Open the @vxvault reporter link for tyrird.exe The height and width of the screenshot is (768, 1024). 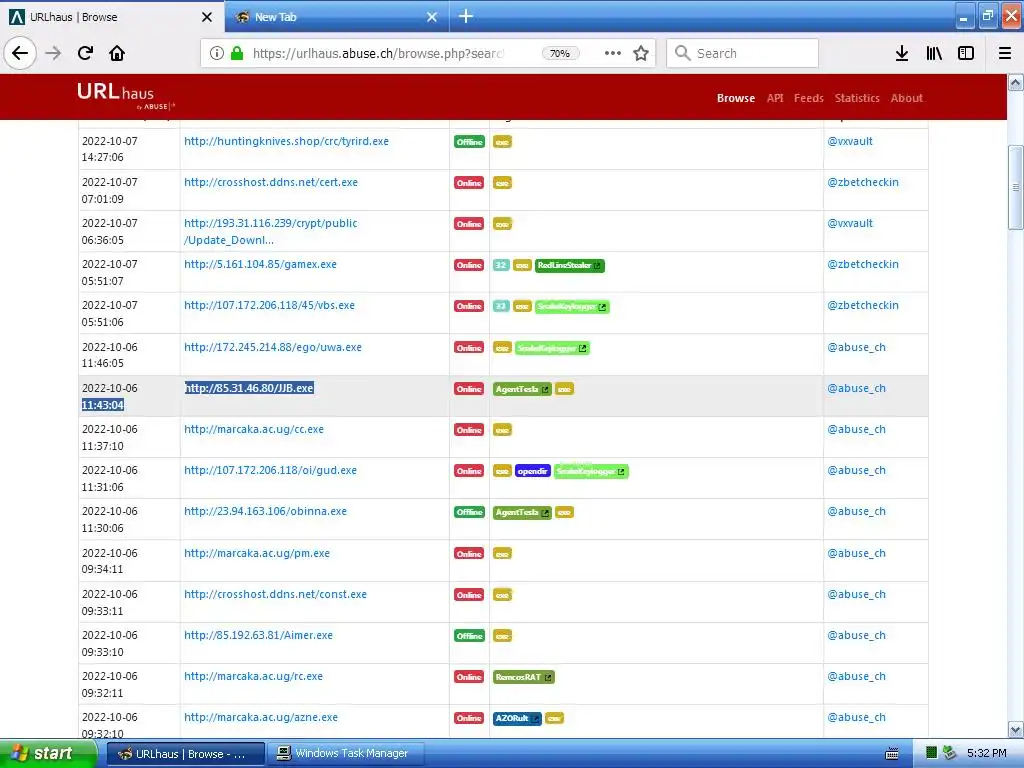(x=850, y=141)
